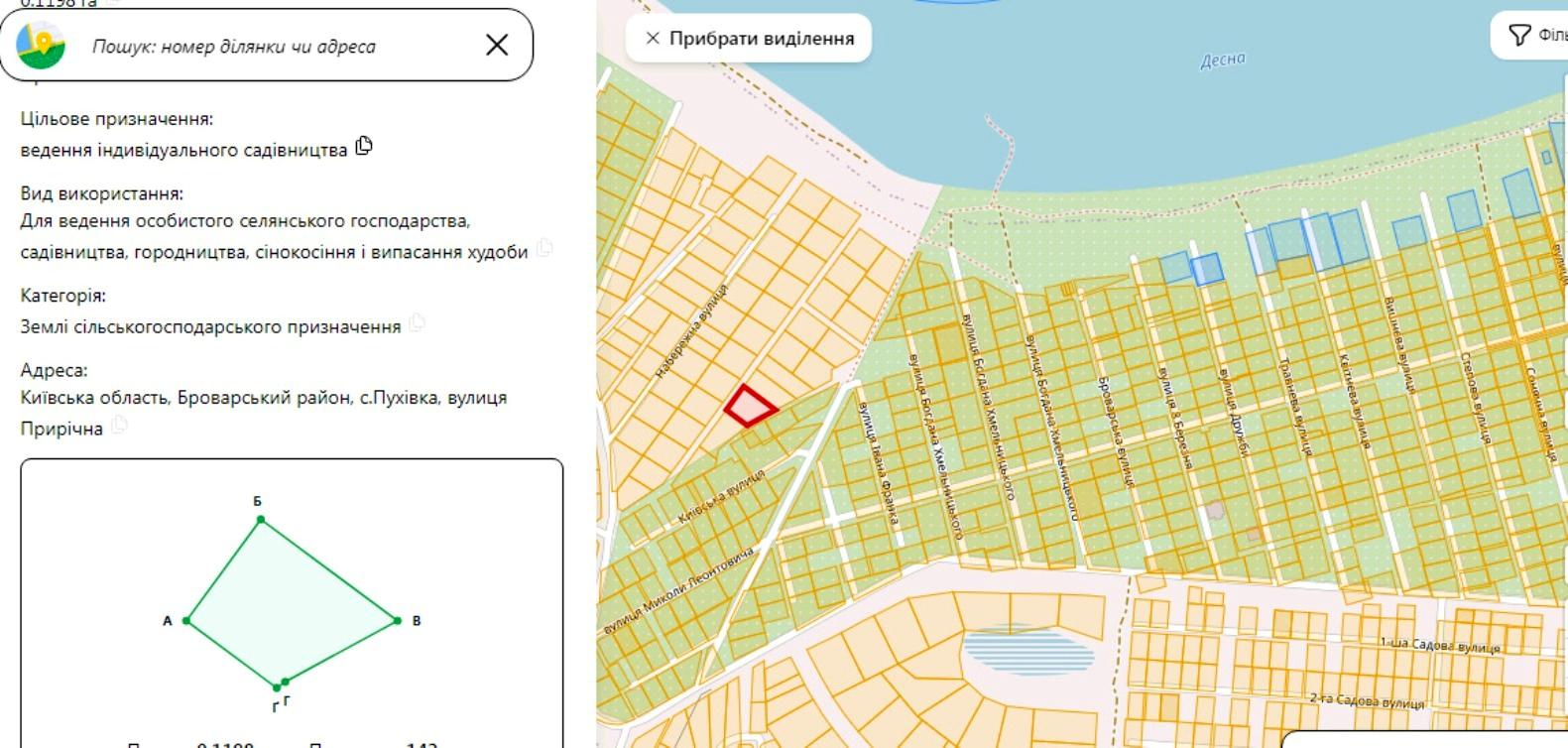Click the cadastral map logo icon

[x=41, y=46]
